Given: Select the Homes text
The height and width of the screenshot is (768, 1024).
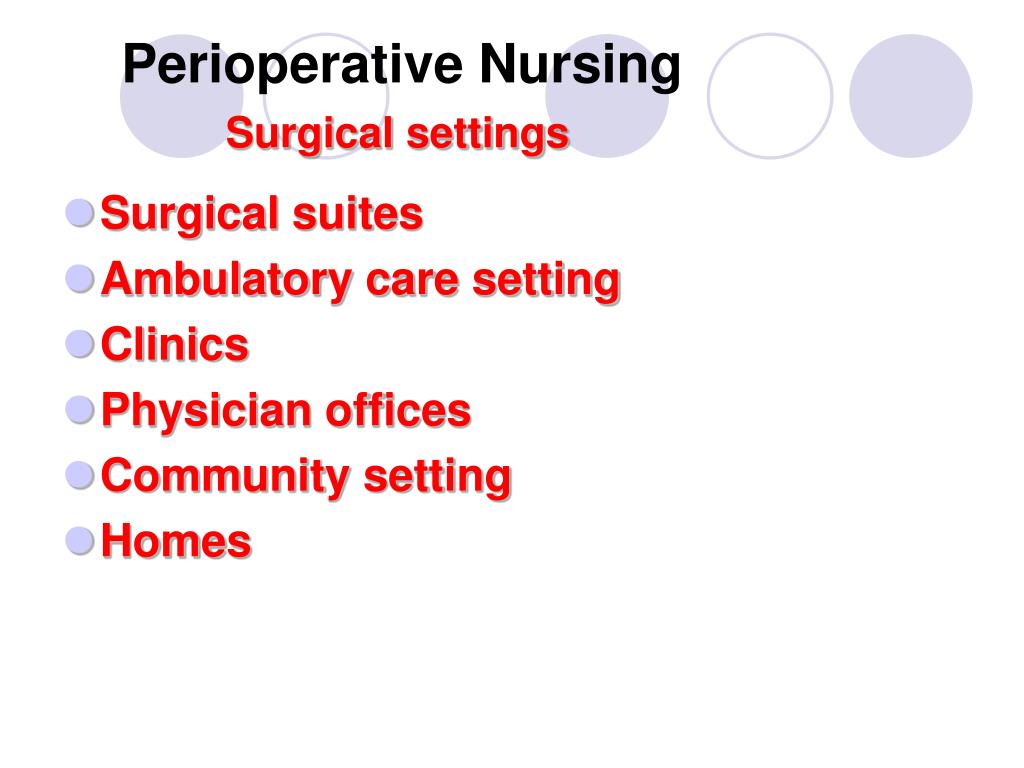Looking at the screenshot, I should pyautogui.click(x=176, y=541).
